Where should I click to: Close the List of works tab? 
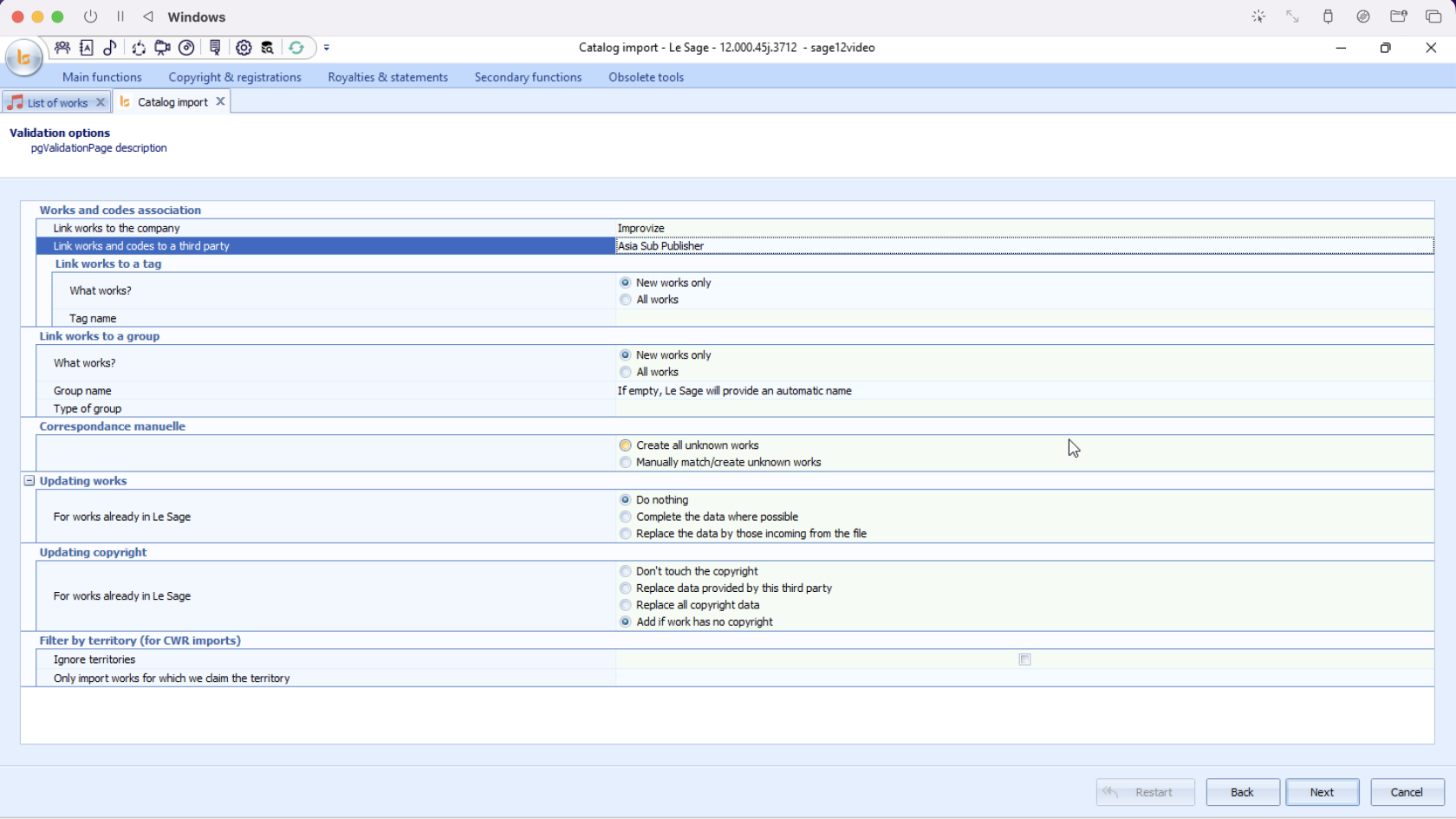pyautogui.click(x=101, y=102)
